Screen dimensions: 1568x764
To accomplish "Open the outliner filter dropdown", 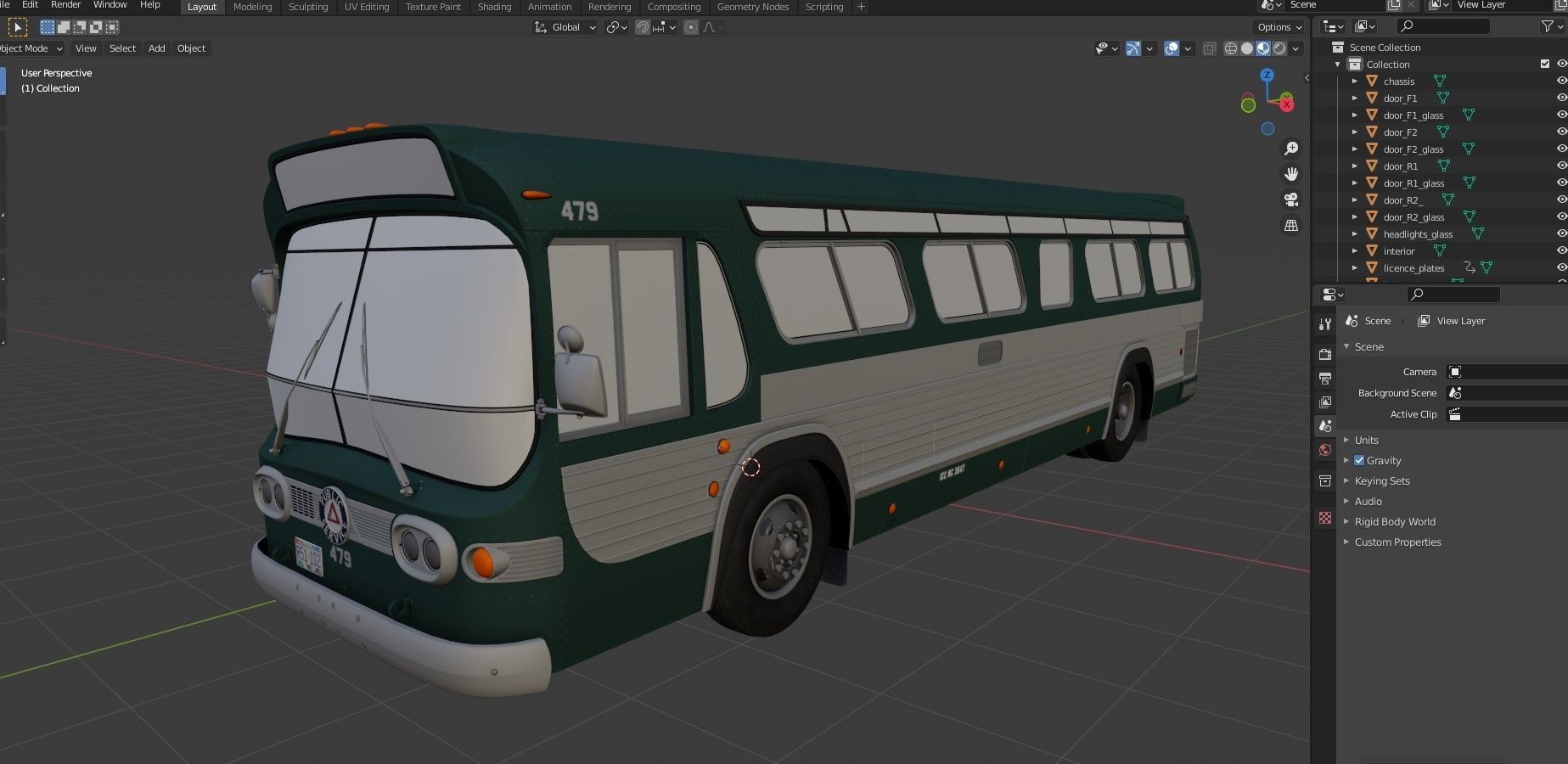I will pos(1552,26).
